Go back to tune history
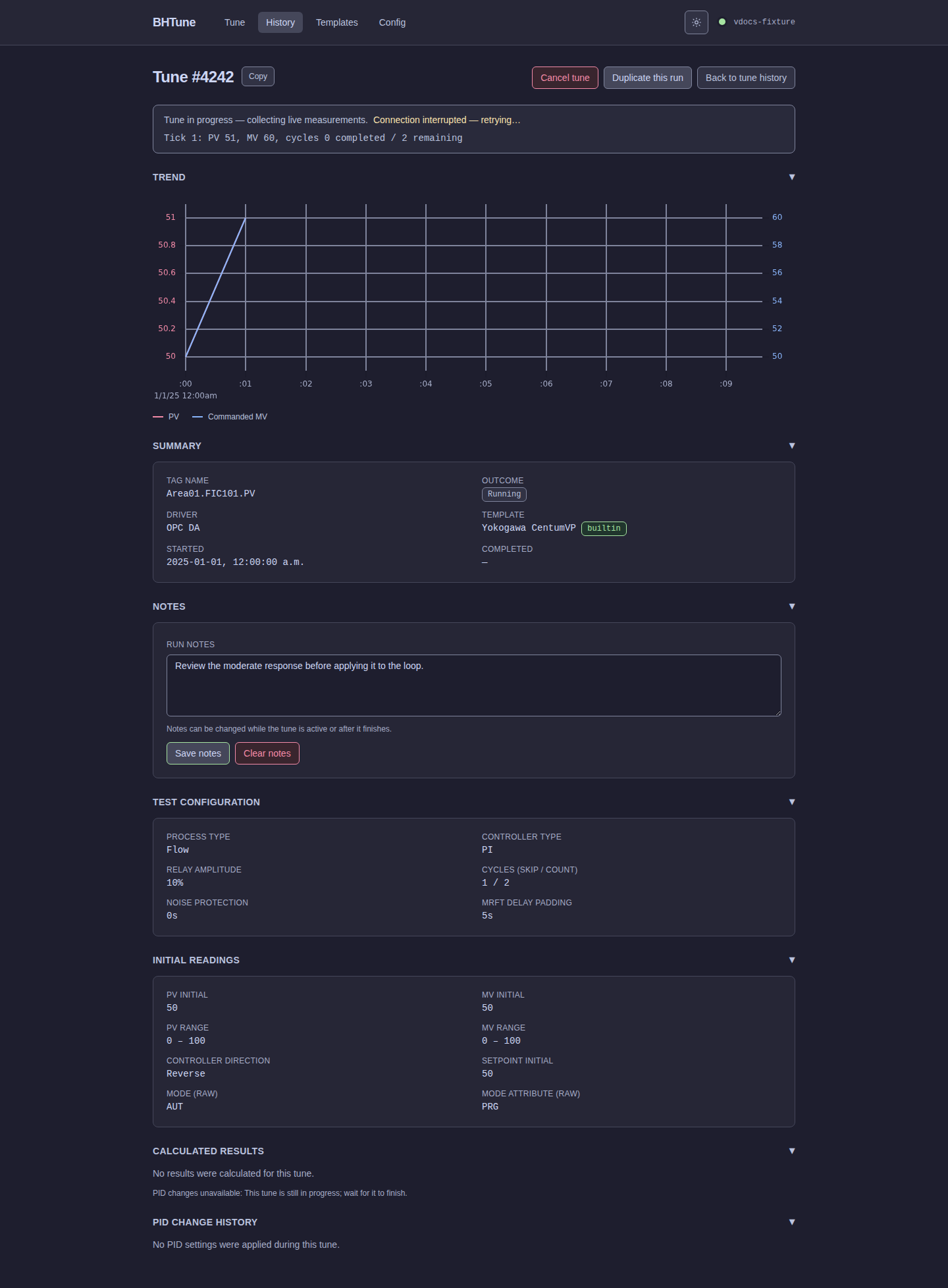This screenshot has height=1288, width=948. point(746,78)
